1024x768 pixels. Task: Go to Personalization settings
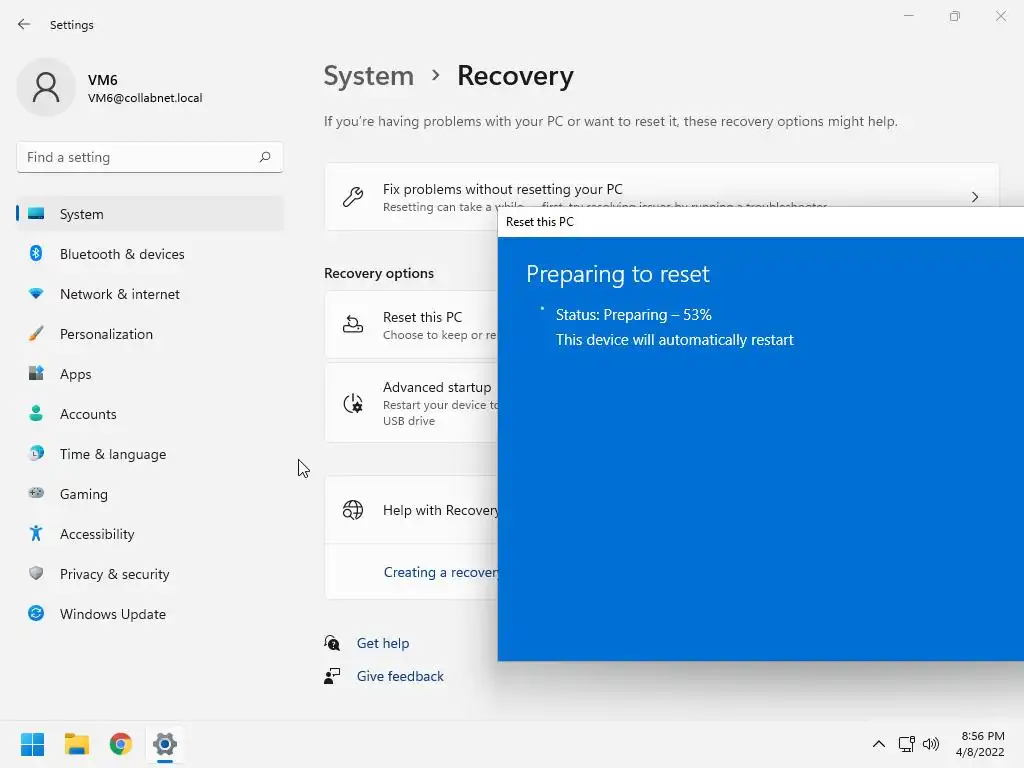tap(150, 334)
